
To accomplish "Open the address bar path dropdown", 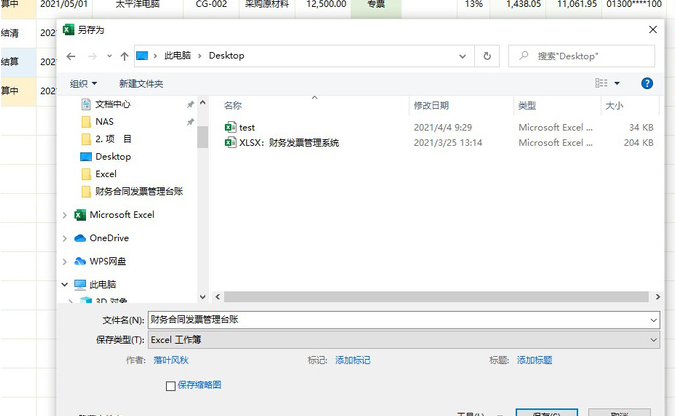I will point(462,56).
